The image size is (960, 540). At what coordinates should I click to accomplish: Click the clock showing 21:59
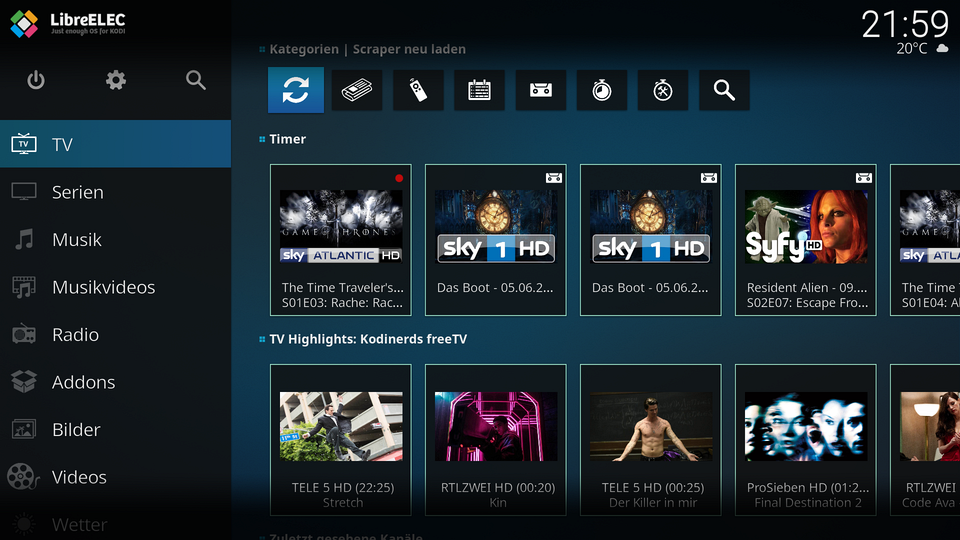(x=905, y=24)
